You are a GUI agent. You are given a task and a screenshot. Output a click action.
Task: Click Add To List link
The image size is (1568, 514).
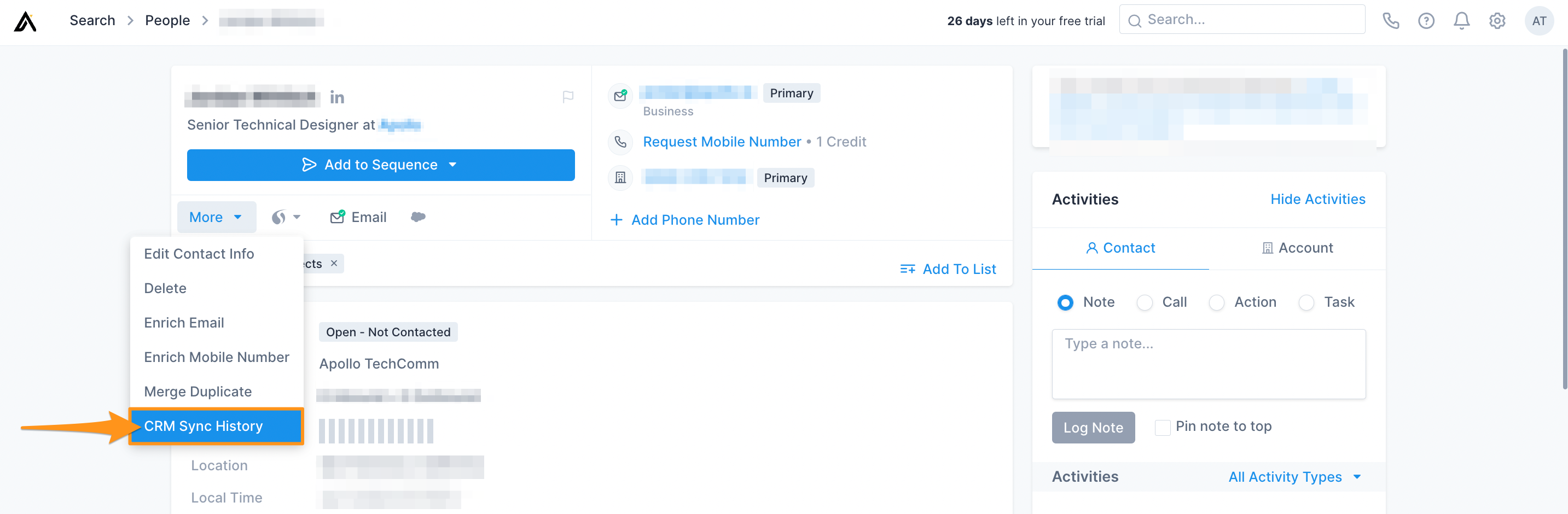(947, 269)
